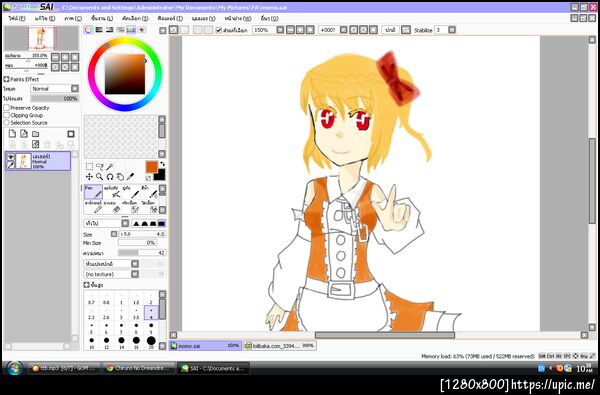The image size is (600, 395).
Task: Uncheck the show selection checkbox in toolbar
Action: (x=218, y=30)
